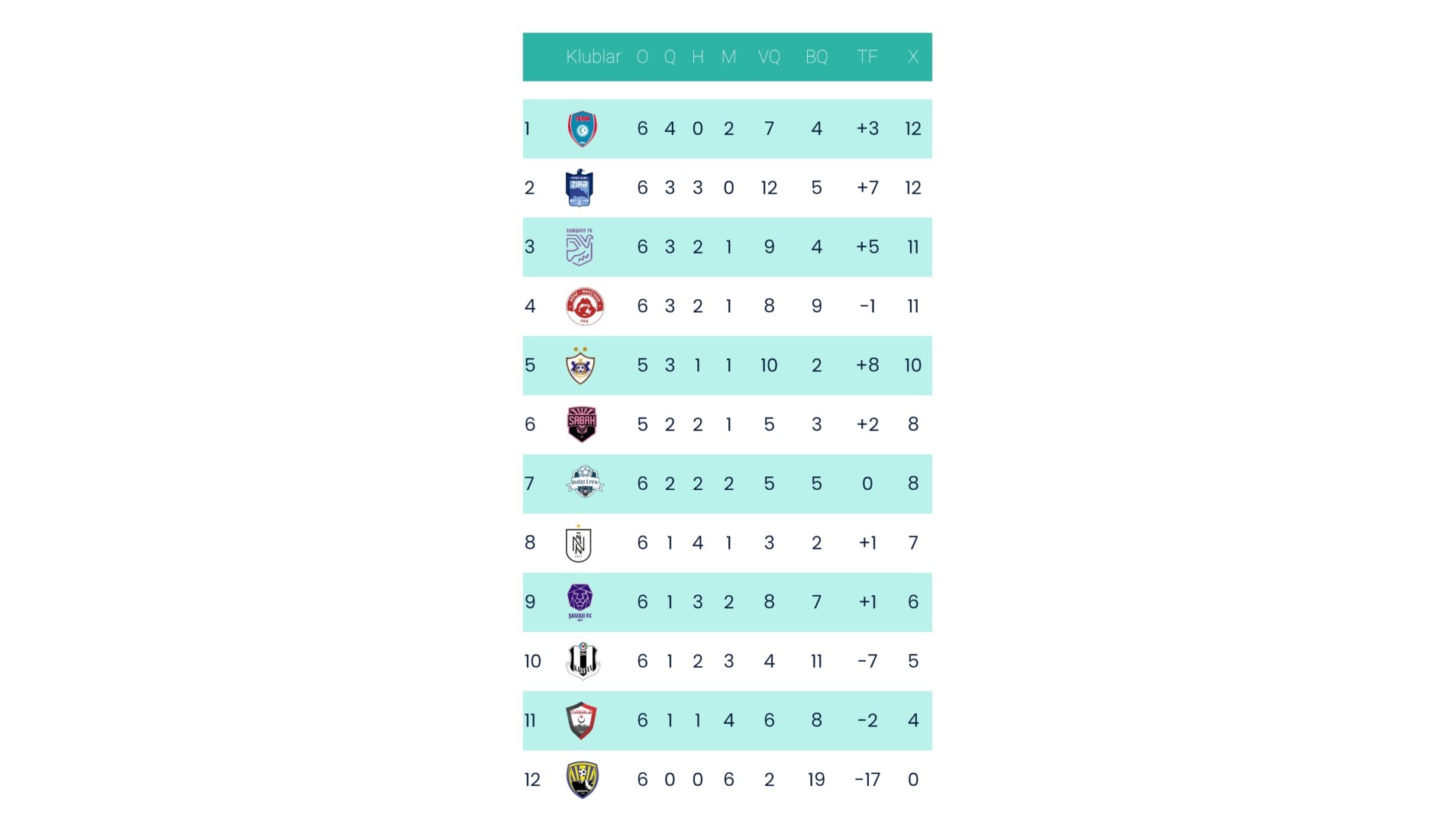Click the yellow-black crest in 12th place
Screen dimensions: 1456x818
click(x=583, y=780)
